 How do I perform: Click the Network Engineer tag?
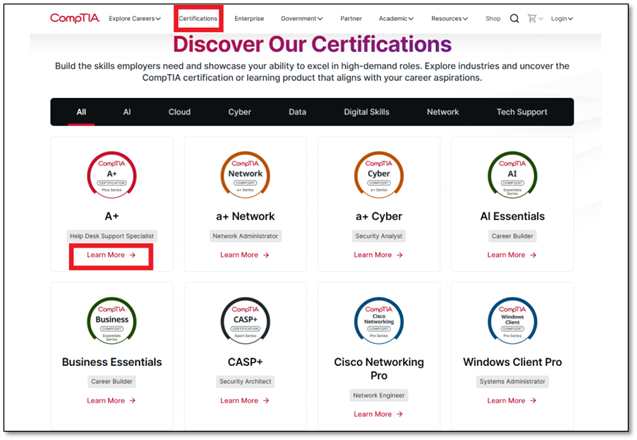[379, 395]
